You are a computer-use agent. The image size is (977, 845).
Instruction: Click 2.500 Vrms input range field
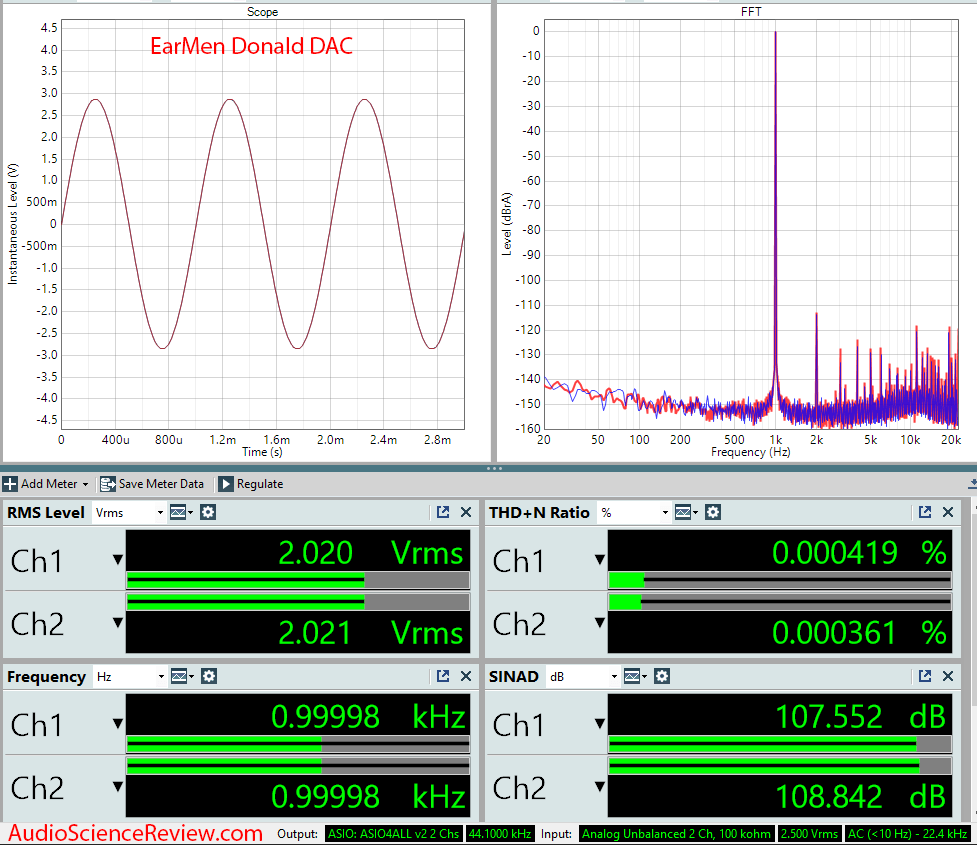point(809,834)
